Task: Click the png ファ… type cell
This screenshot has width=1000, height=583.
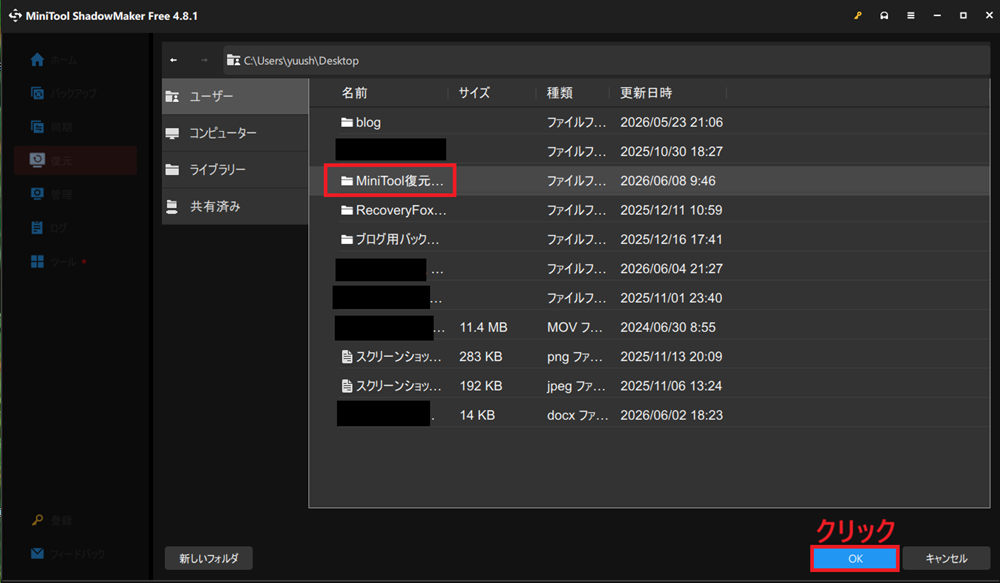Action: tap(575, 357)
